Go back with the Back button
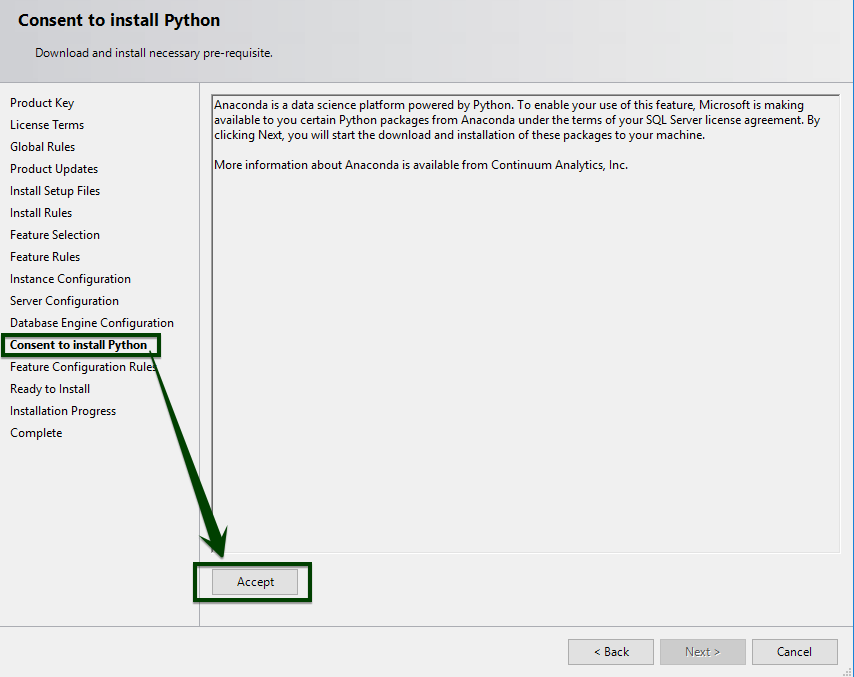The width and height of the screenshot is (854, 677). click(x=610, y=652)
